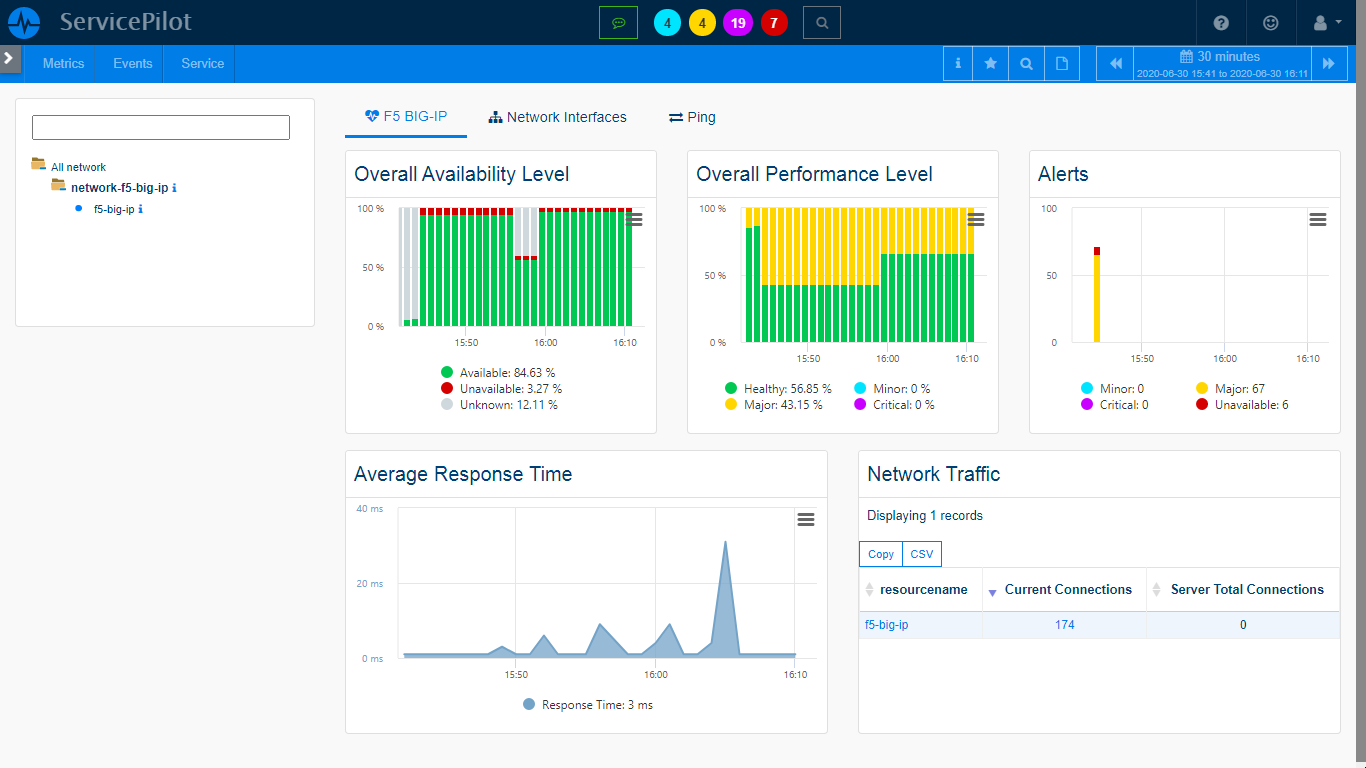Open the f5-big-ip link in table
This screenshot has width=1366, height=768.
click(x=886, y=625)
